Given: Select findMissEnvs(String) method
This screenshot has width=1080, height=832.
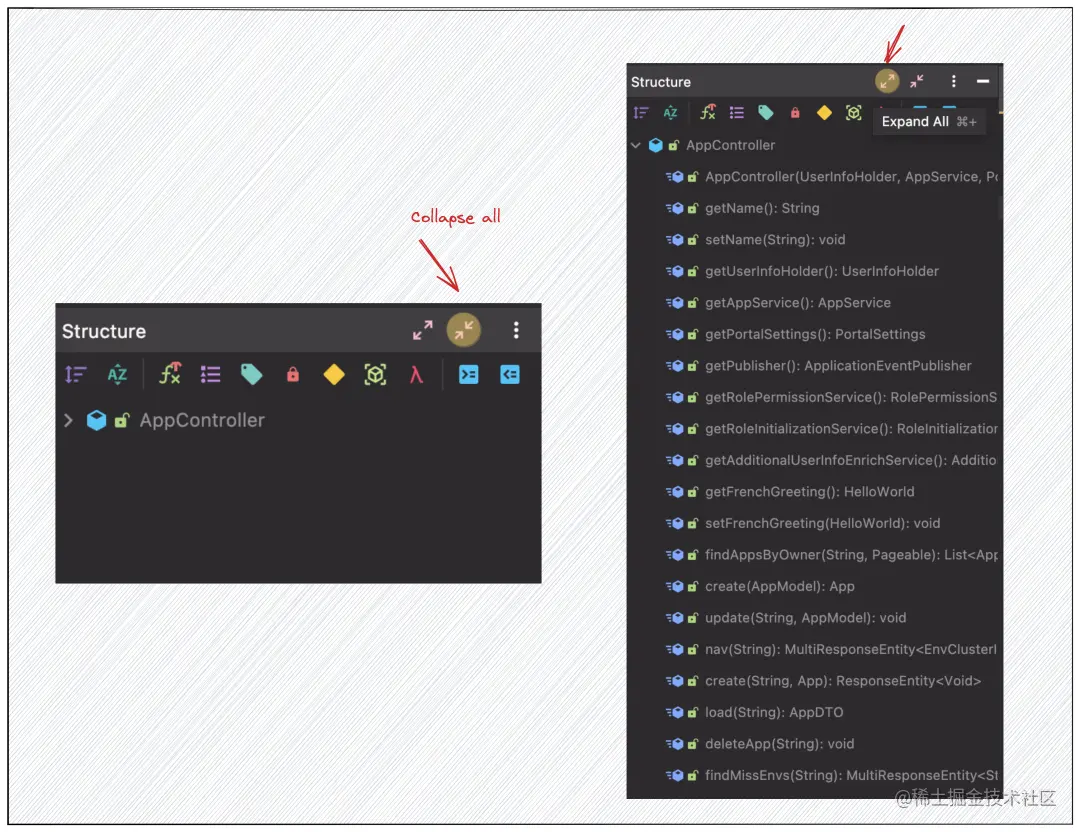Looking at the screenshot, I should click(813, 776).
